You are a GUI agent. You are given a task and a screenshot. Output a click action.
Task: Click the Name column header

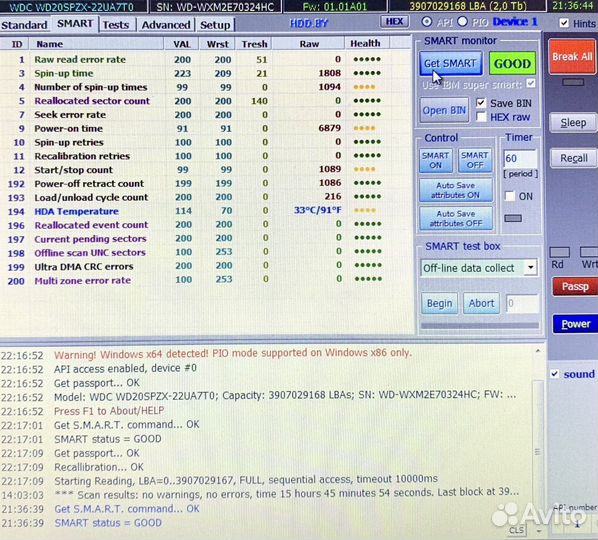(97, 44)
